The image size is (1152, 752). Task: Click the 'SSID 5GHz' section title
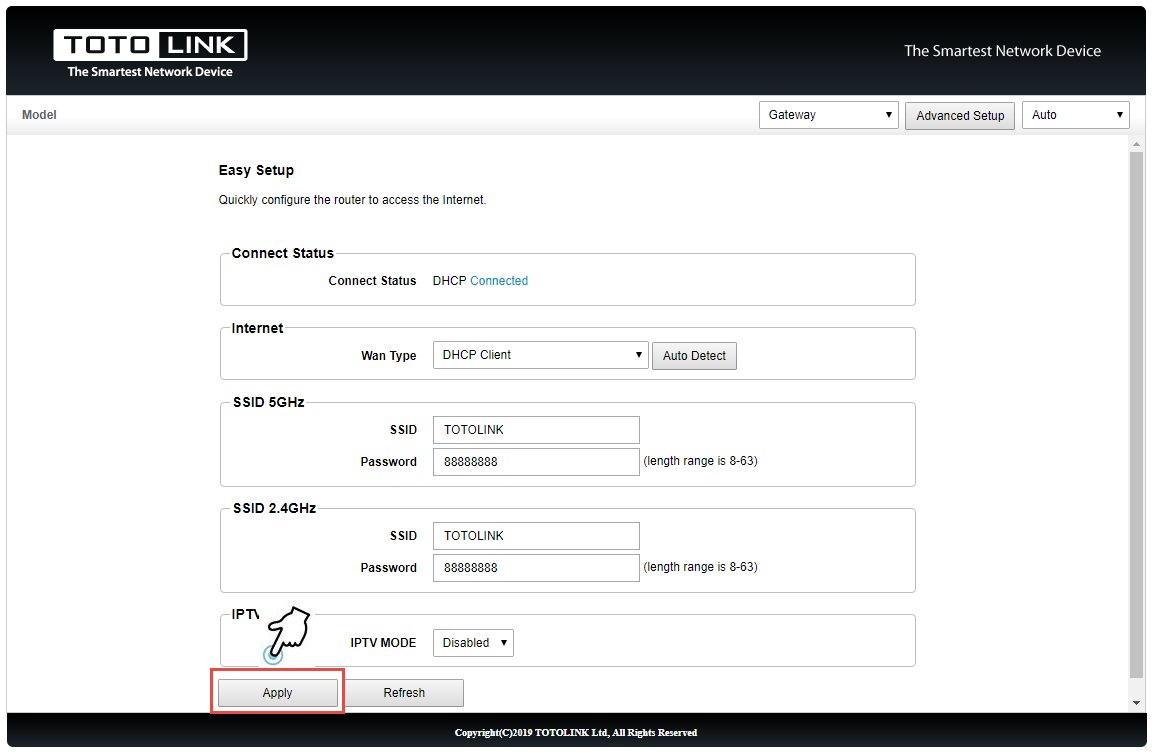pyautogui.click(x=268, y=402)
